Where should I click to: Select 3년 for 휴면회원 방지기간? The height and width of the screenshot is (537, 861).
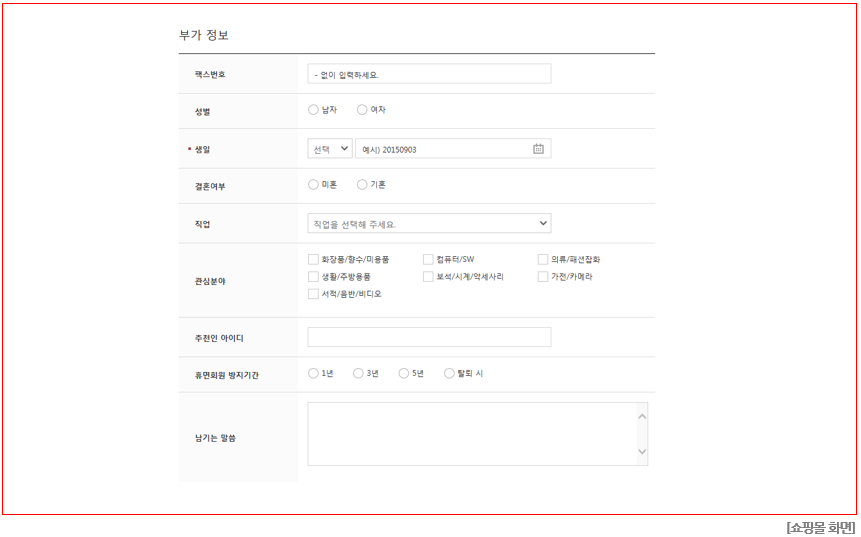pyautogui.click(x=358, y=373)
